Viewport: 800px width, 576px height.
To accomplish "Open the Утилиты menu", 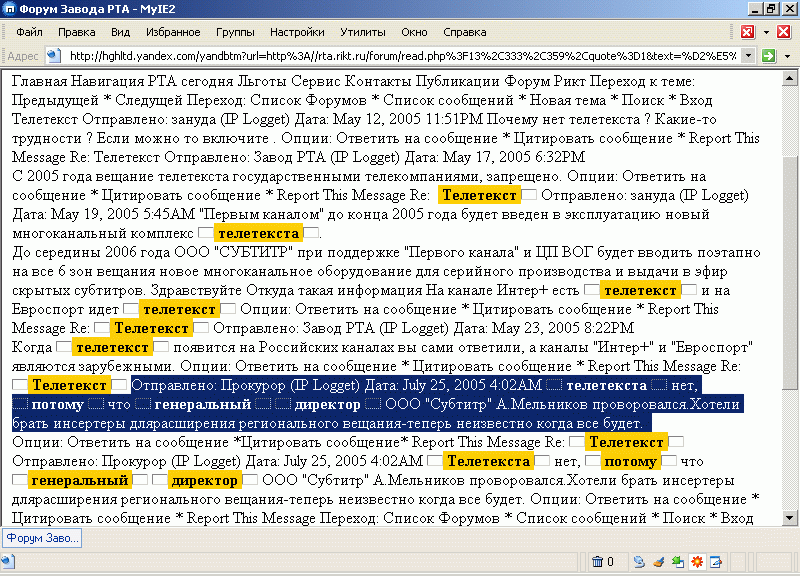I will tap(363, 32).
